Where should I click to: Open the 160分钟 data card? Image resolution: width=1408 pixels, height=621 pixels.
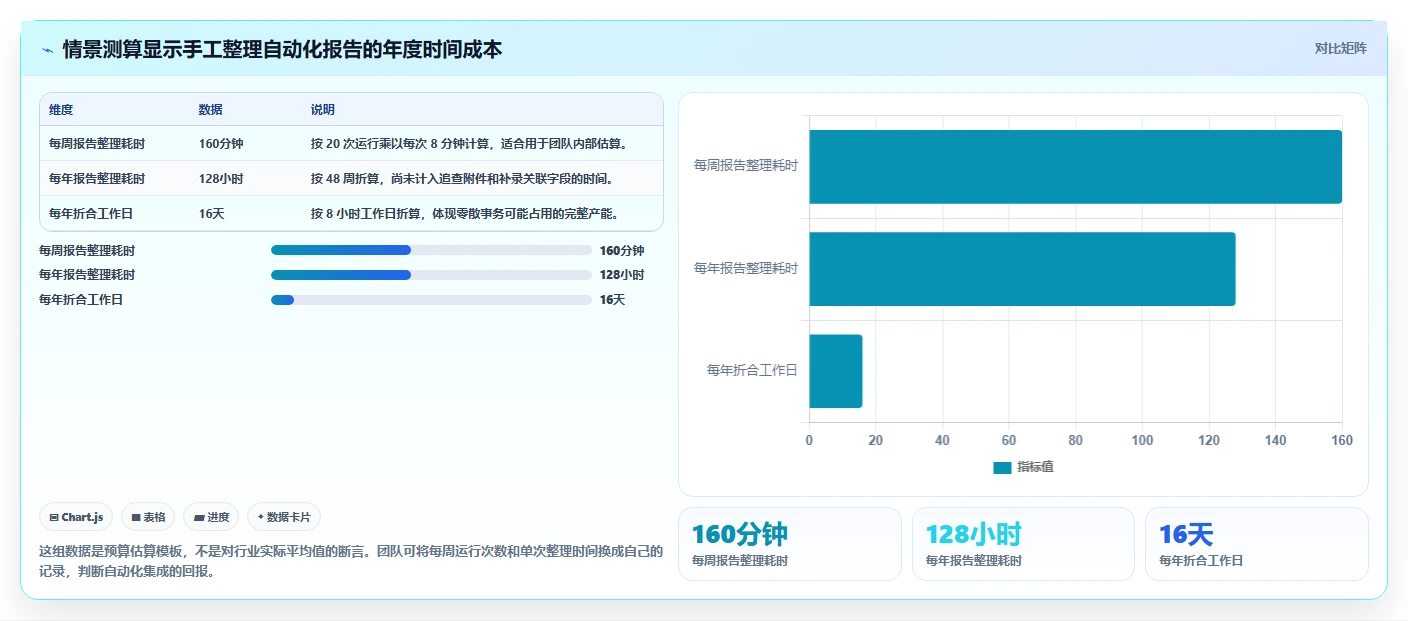coord(790,544)
